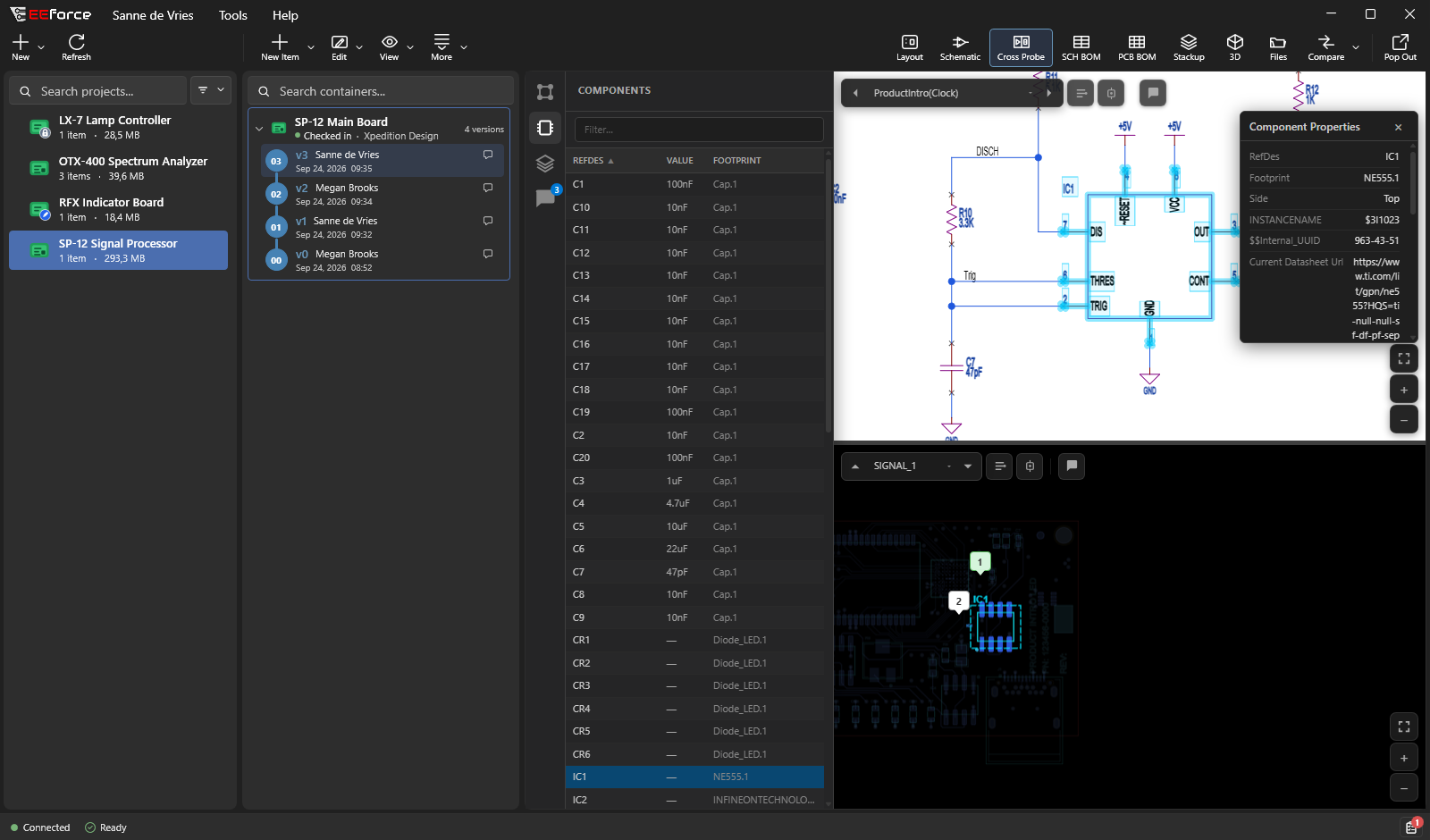Select the OTX-400 Spectrum Analyzer project

119,168
